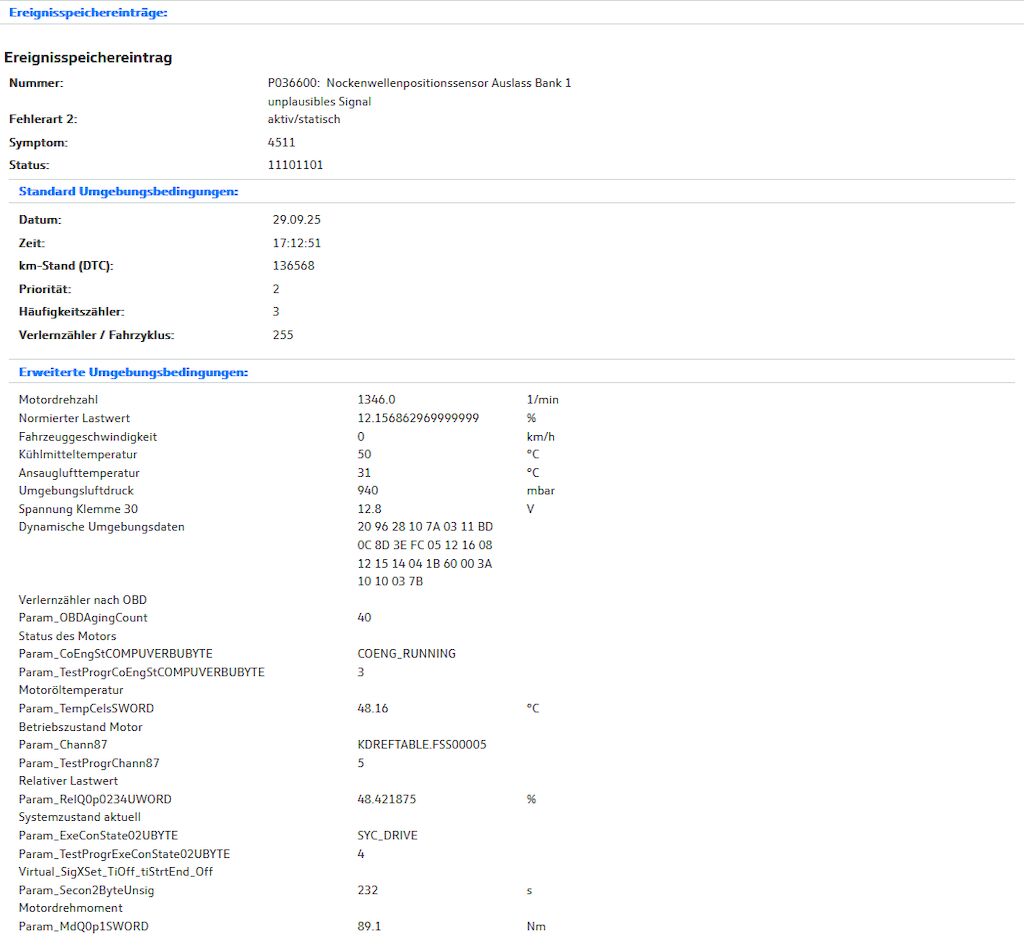
Task: Click the Ereignisspeichereinträge heading at top
Action: tap(88, 12)
